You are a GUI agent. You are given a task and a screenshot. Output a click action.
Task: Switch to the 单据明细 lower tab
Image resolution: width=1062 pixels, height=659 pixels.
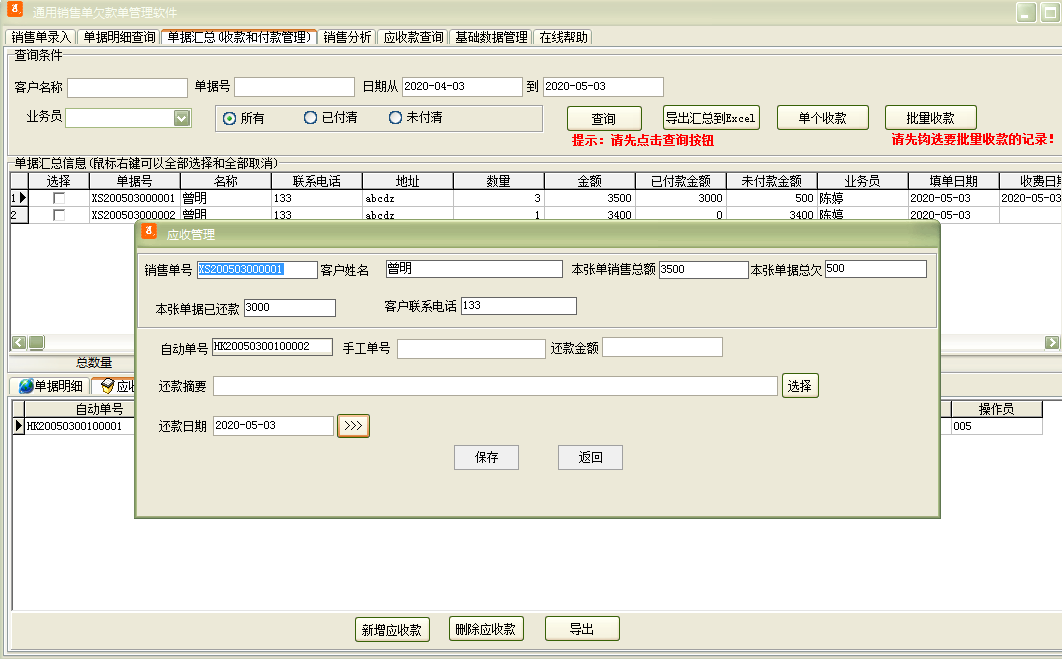(x=50, y=386)
